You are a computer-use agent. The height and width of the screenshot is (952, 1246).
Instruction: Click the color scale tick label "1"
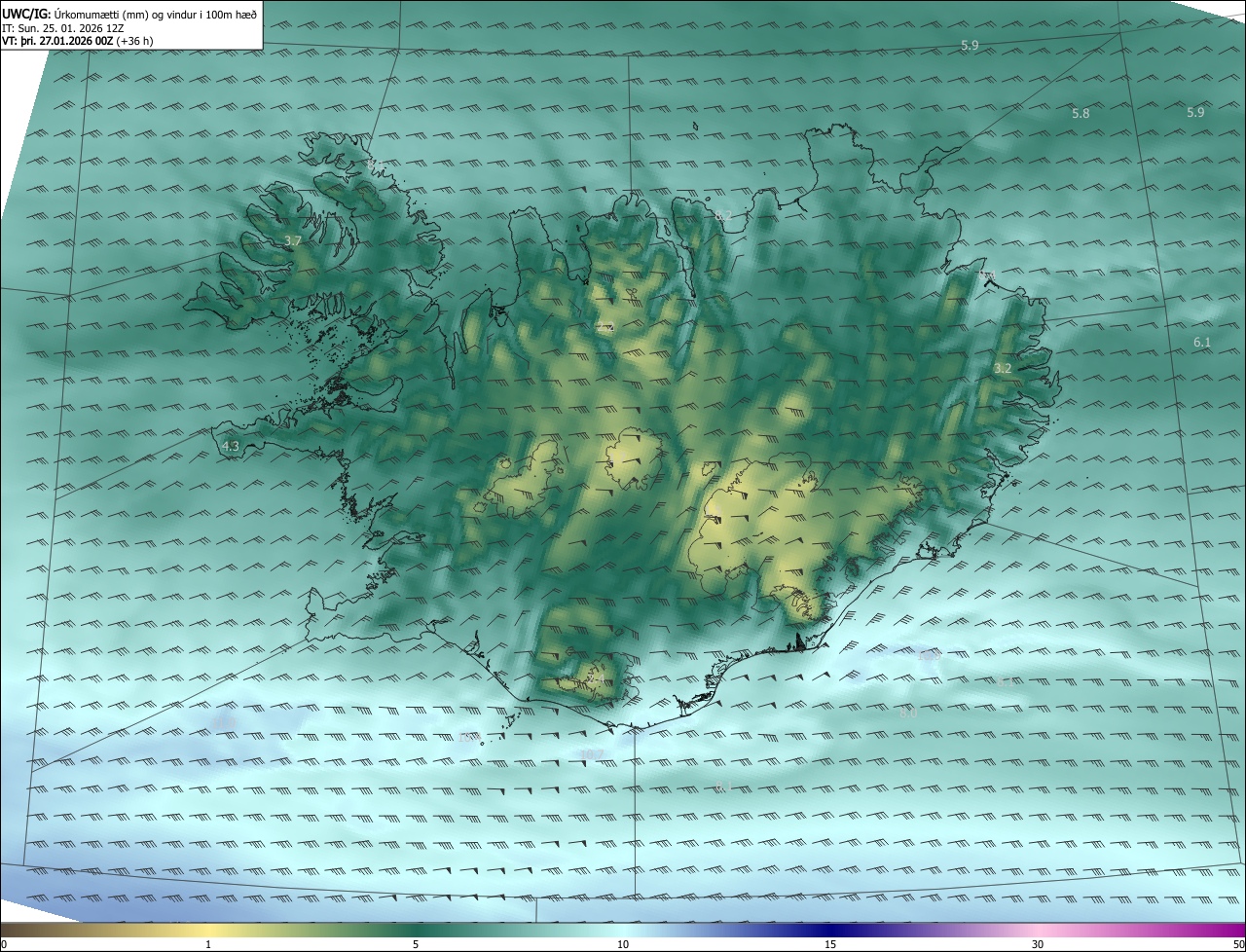[x=208, y=945]
